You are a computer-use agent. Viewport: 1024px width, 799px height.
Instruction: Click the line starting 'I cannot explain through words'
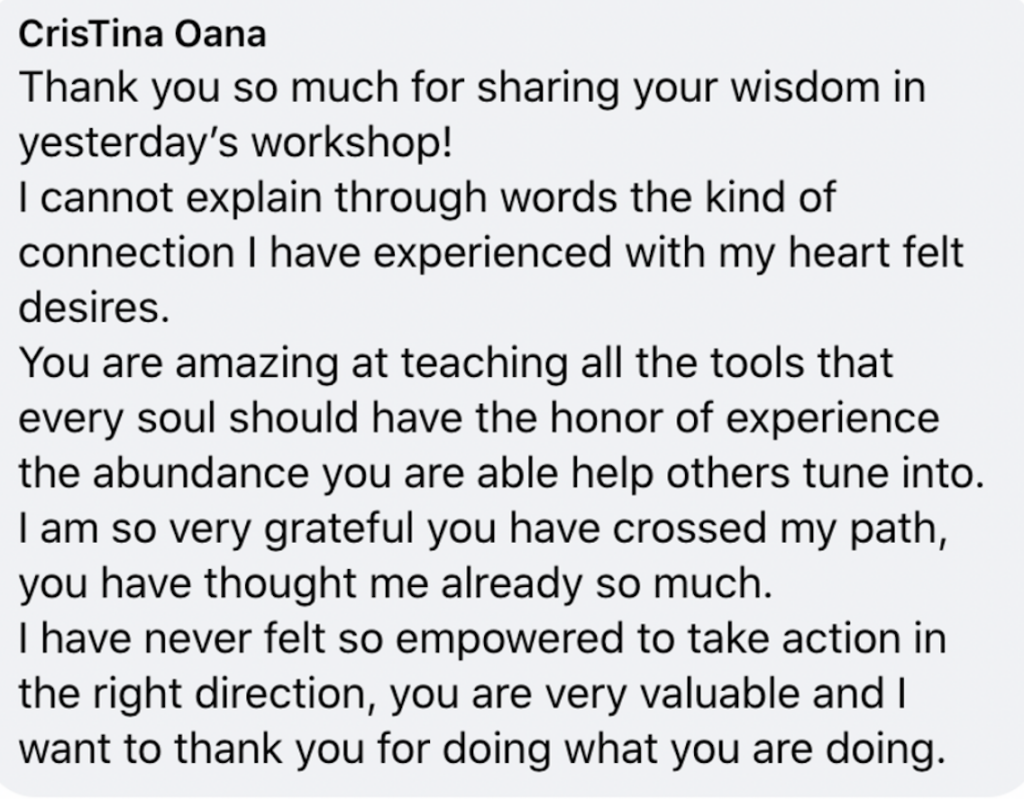point(427,198)
